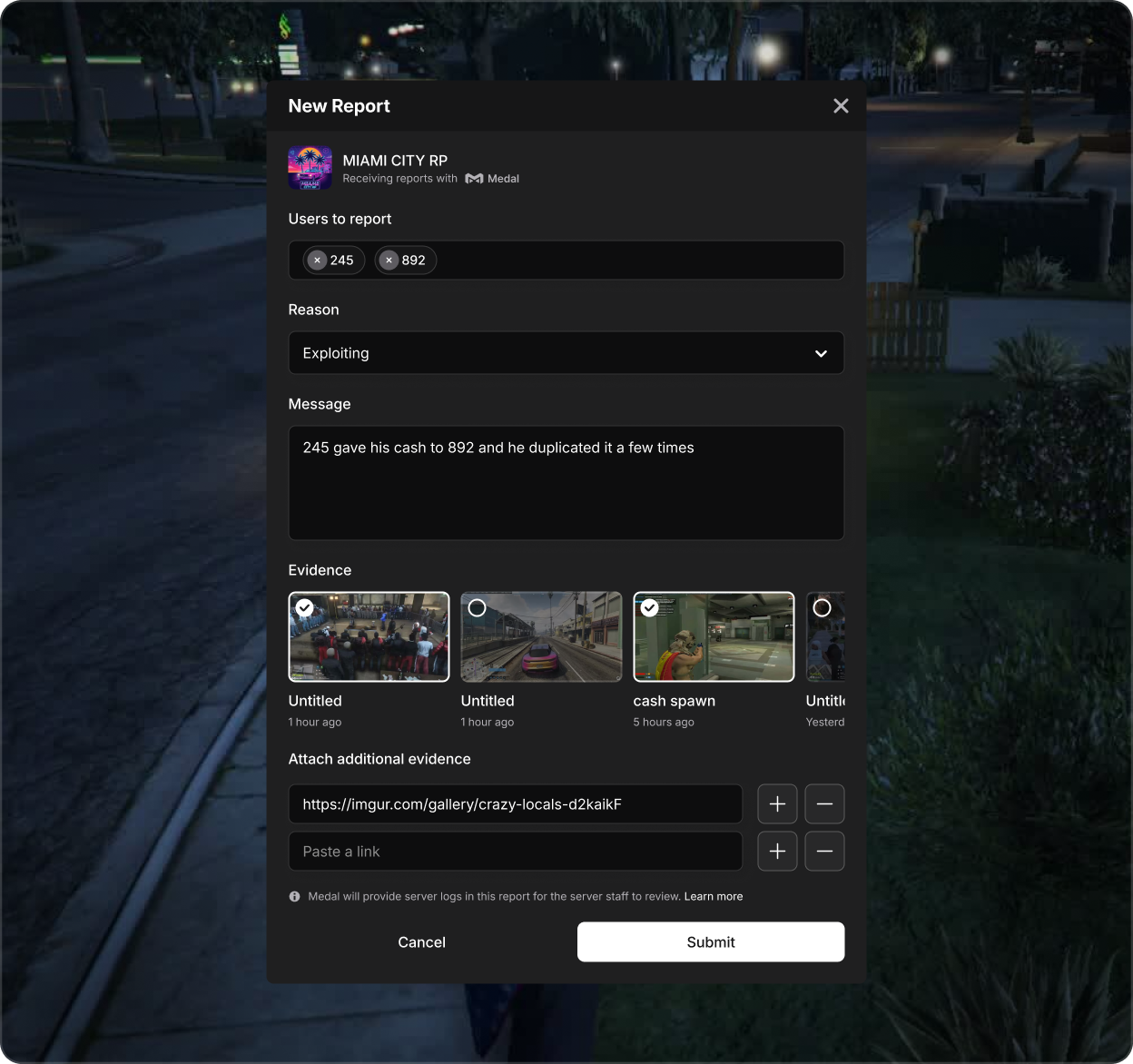
Task: Click the MIAMI CITY RP server name
Action: pos(395,161)
